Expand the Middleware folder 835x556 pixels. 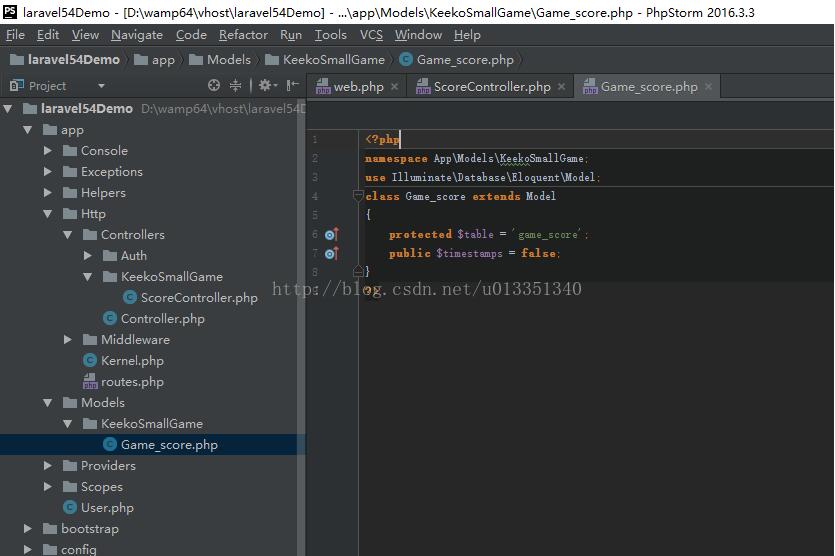(68, 340)
